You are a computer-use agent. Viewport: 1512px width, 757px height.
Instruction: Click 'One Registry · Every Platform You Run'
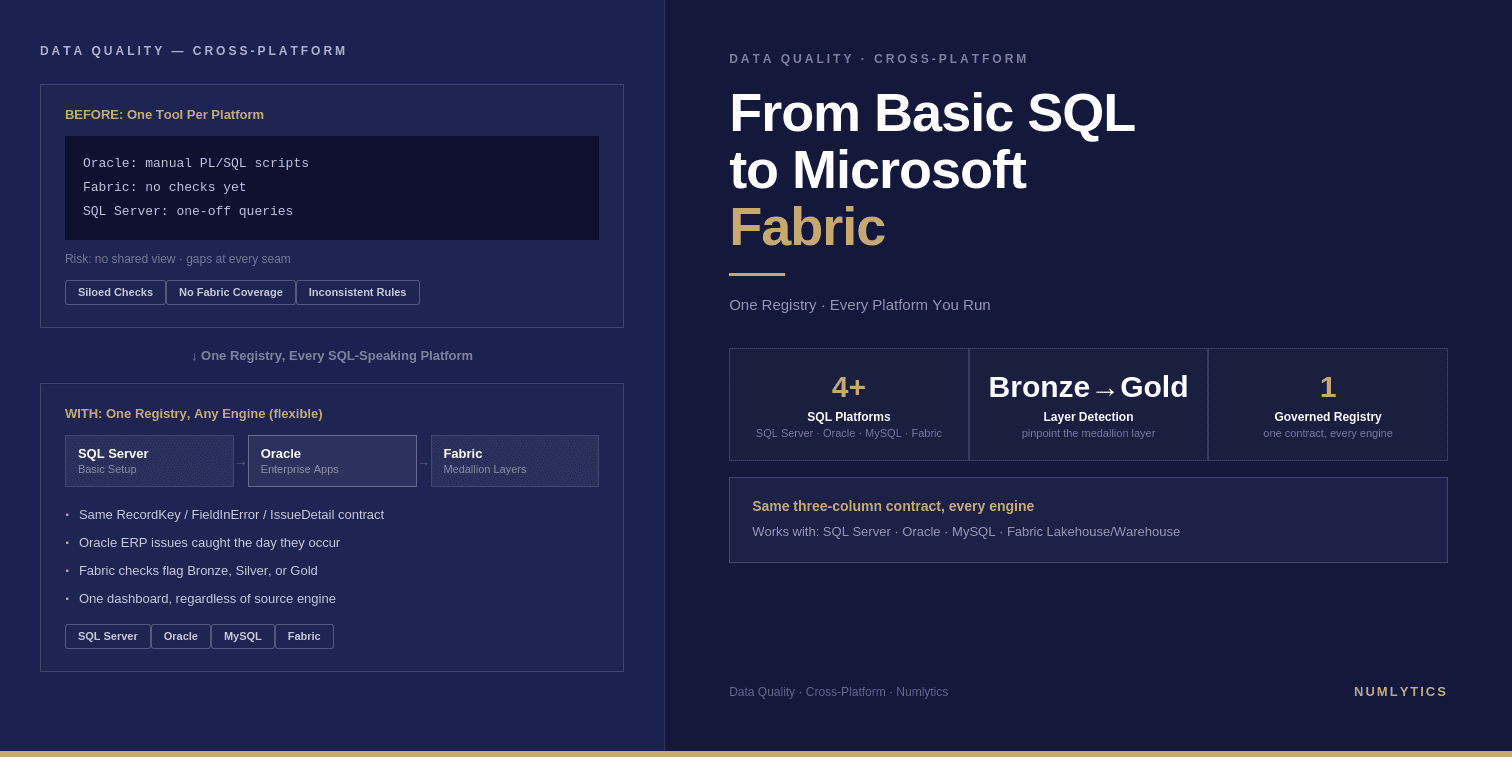(860, 304)
